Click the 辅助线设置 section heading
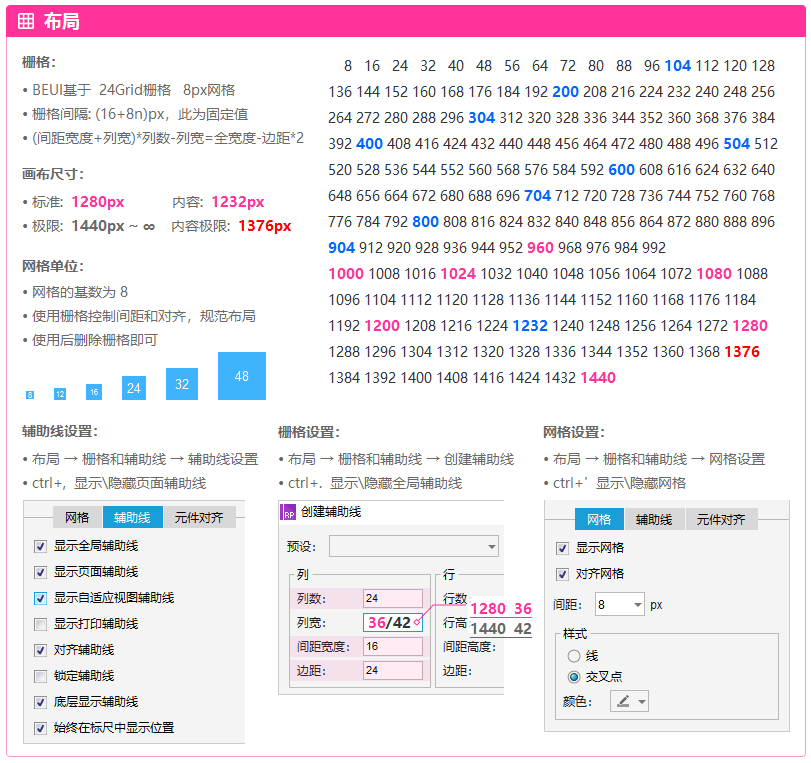Image resolution: width=811 pixels, height=763 pixels. click(x=60, y=431)
